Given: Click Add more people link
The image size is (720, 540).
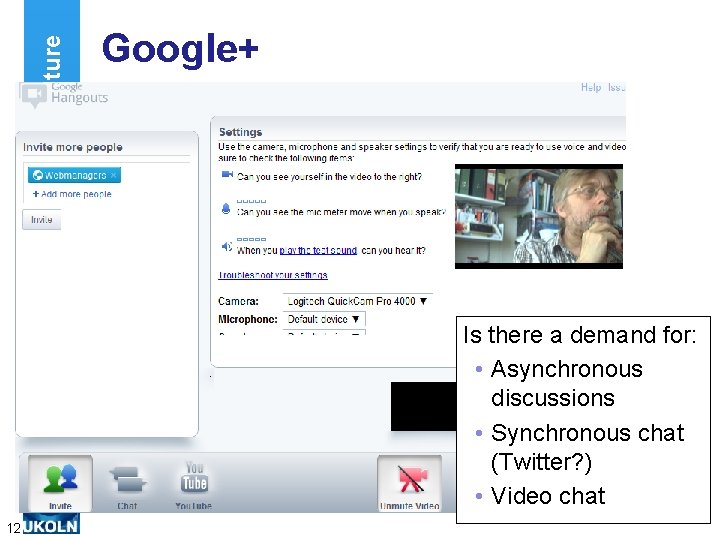Looking at the screenshot, I should click(x=72, y=194).
